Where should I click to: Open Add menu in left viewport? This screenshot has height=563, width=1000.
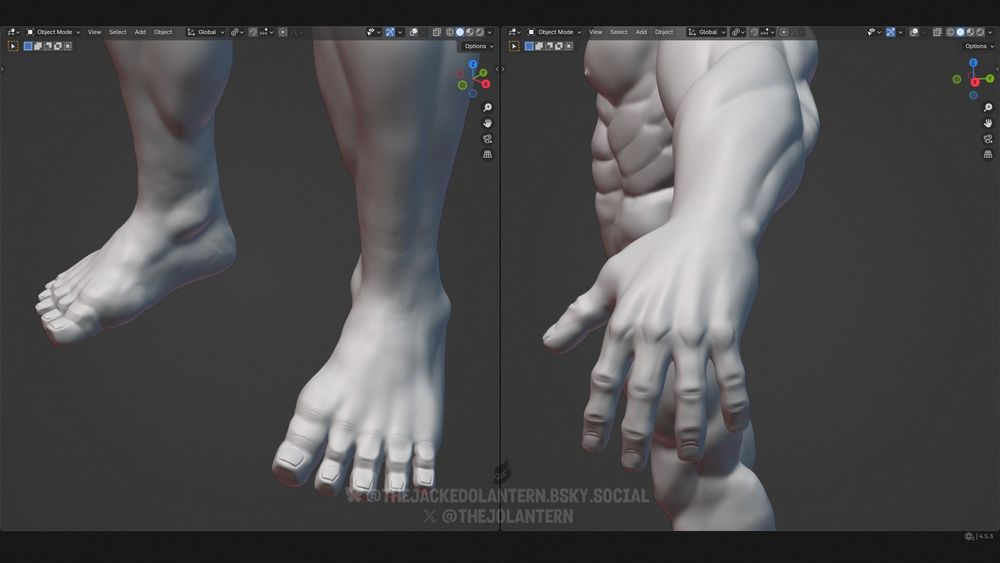(140, 32)
